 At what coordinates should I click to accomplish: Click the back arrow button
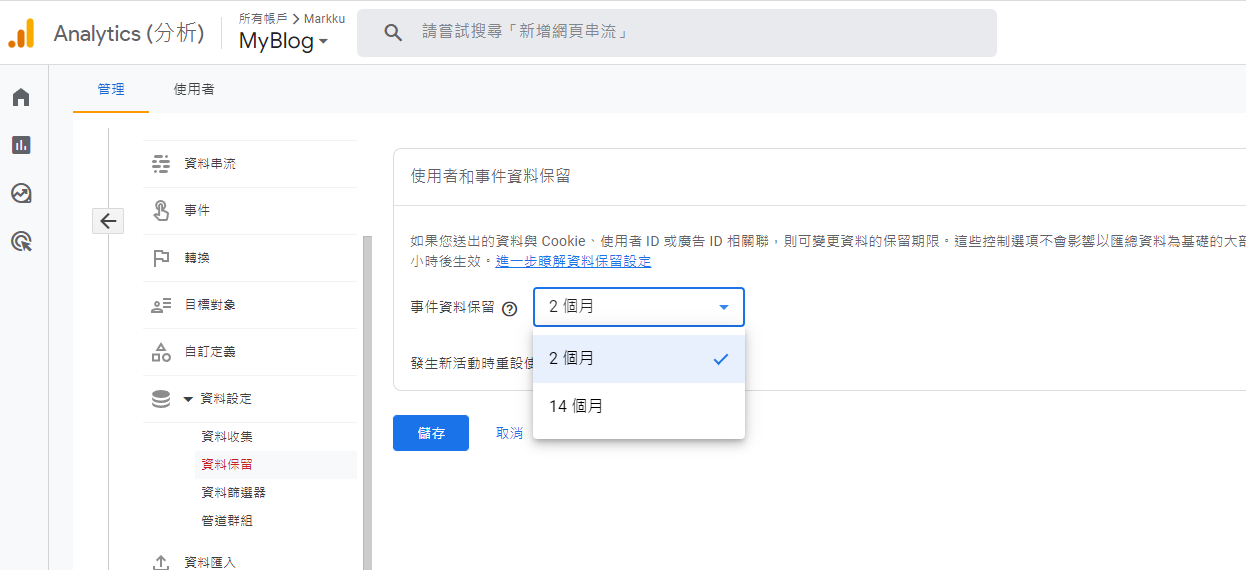[x=108, y=221]
